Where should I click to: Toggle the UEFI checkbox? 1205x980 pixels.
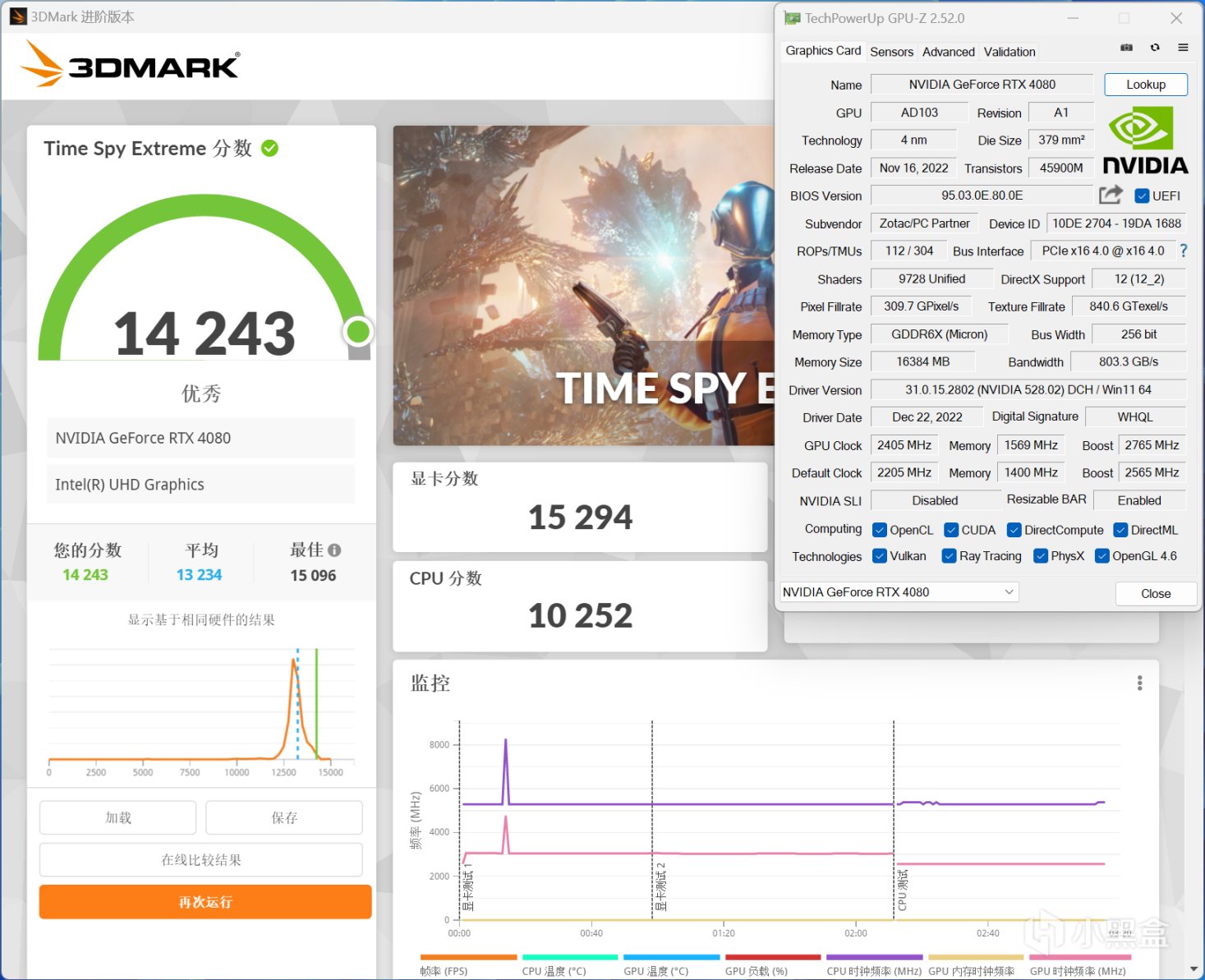point(1142,196)
